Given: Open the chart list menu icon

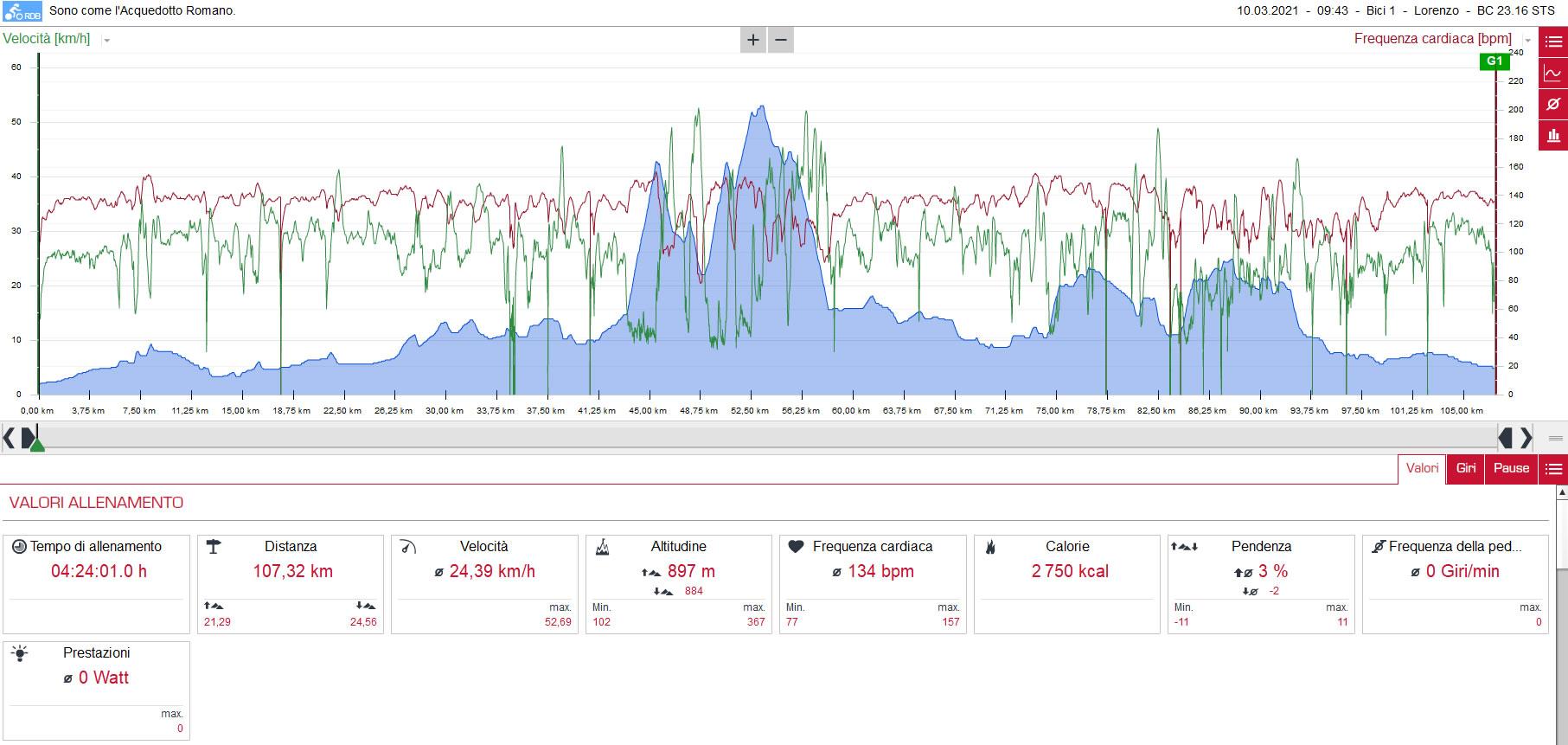Looking at the screenshot, I should [x=1553, y=42].
